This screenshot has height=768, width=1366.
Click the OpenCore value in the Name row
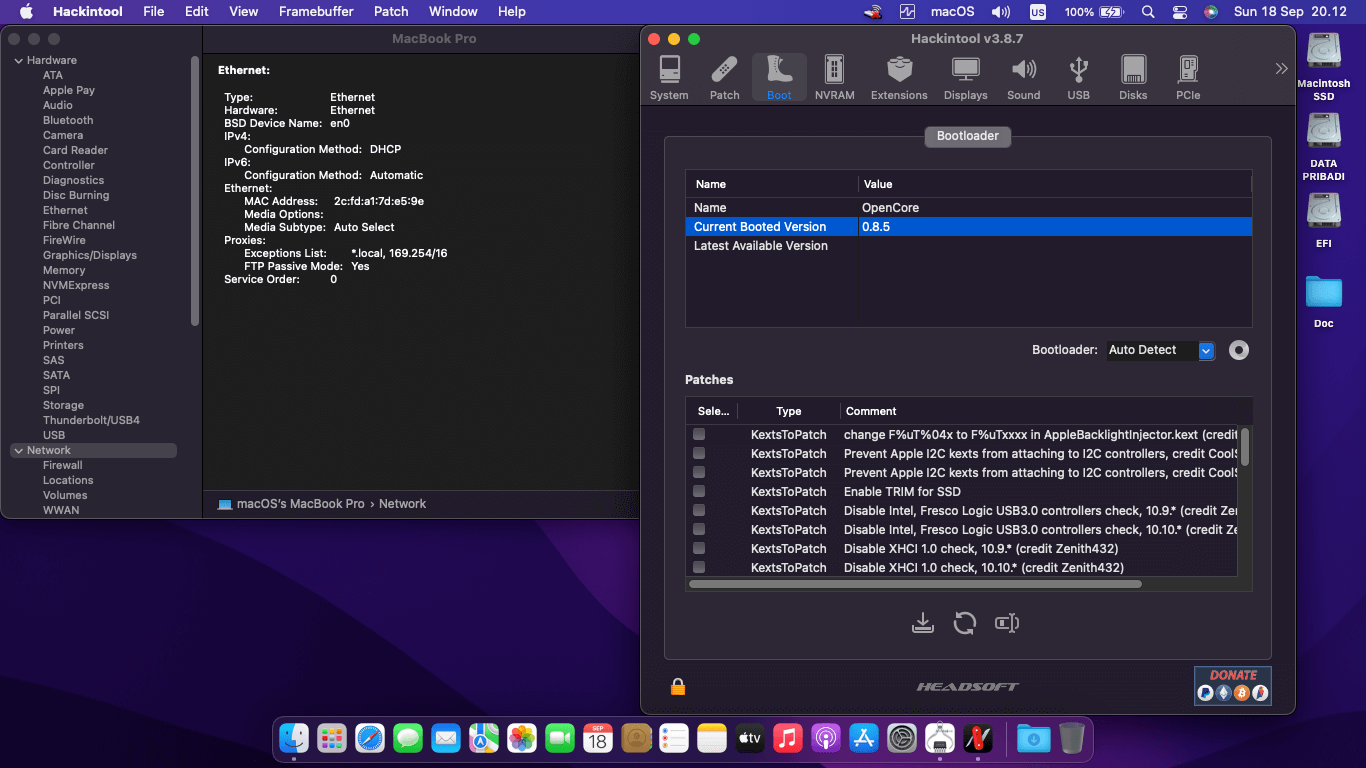pyautogui.click(x=890, y=208)
